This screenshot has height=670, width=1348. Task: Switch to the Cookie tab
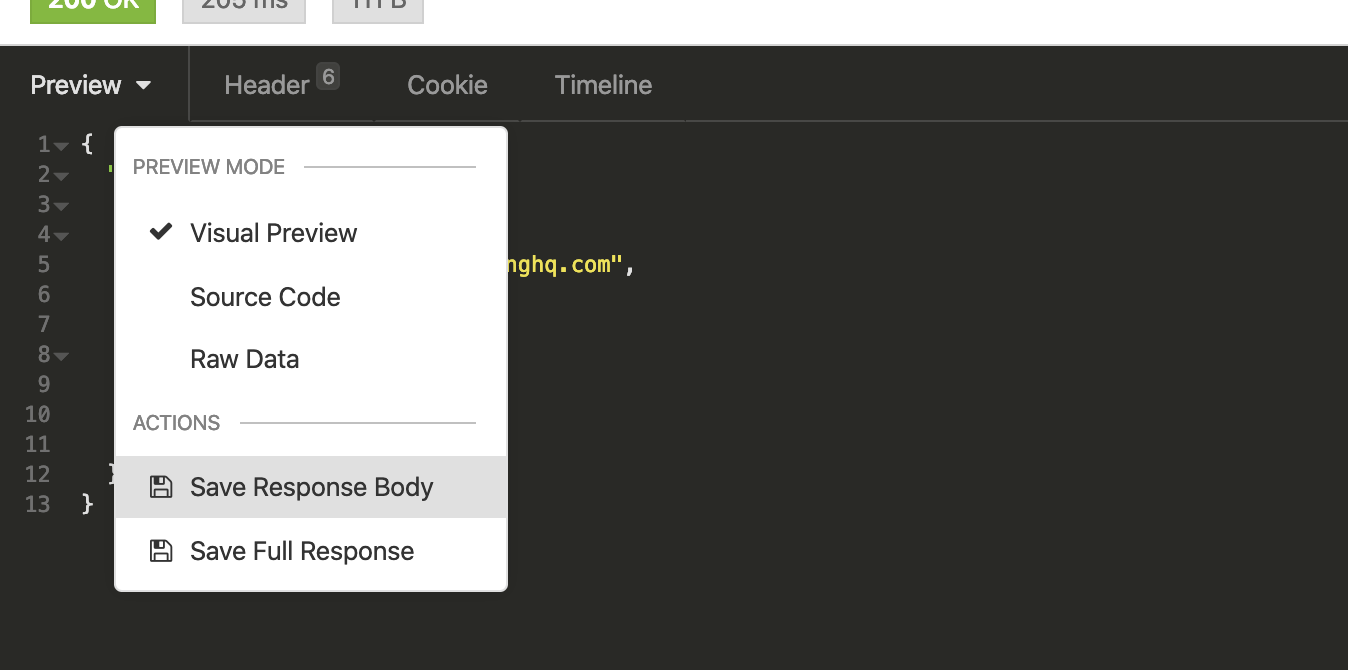[x=446, y=85]
